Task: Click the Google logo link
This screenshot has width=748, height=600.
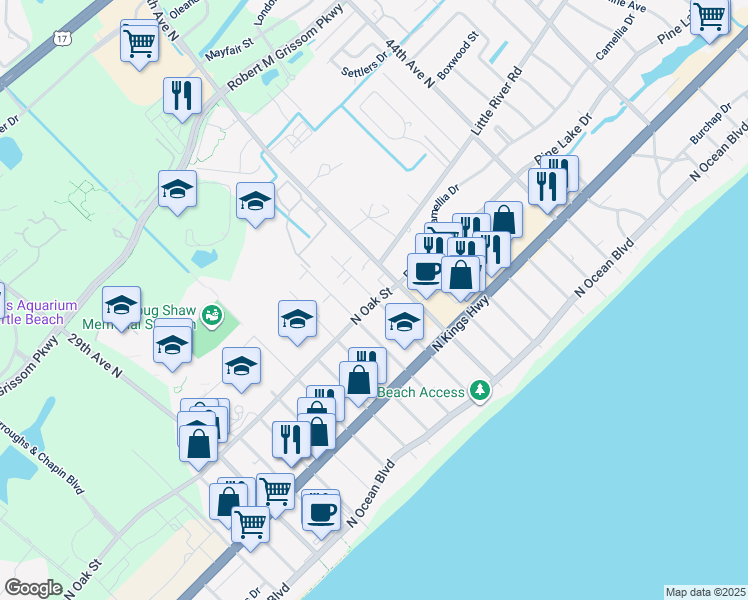Action: pyautogui.click(x=33, y=588)
